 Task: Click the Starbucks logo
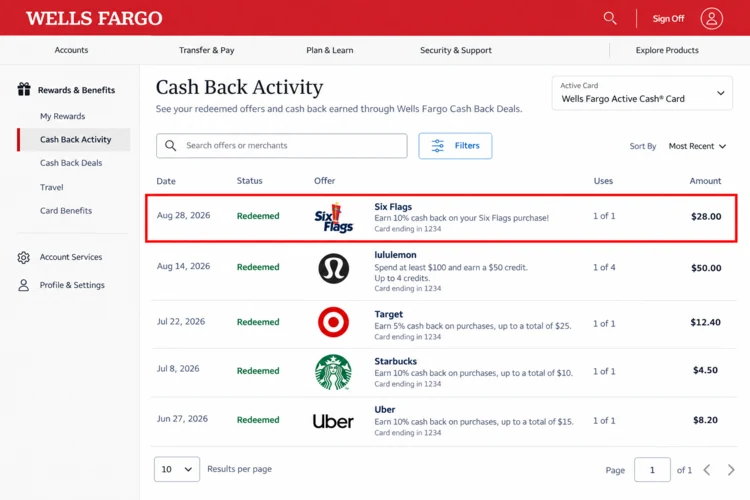point(333,372)
